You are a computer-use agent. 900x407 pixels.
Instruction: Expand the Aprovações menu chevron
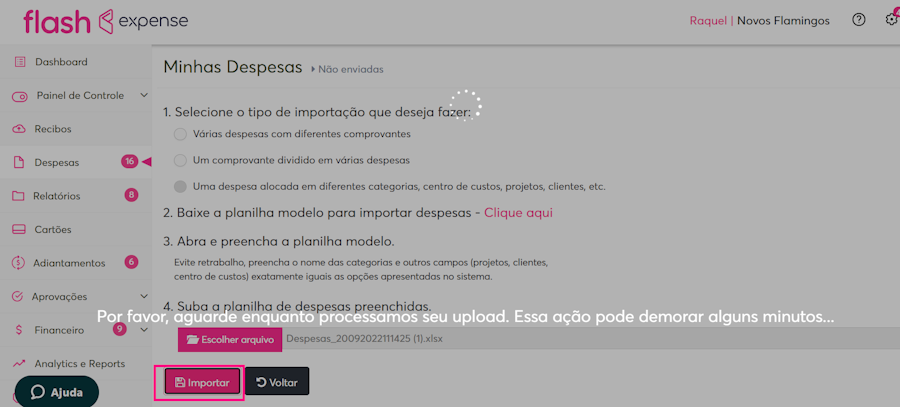tap(144, 296)
